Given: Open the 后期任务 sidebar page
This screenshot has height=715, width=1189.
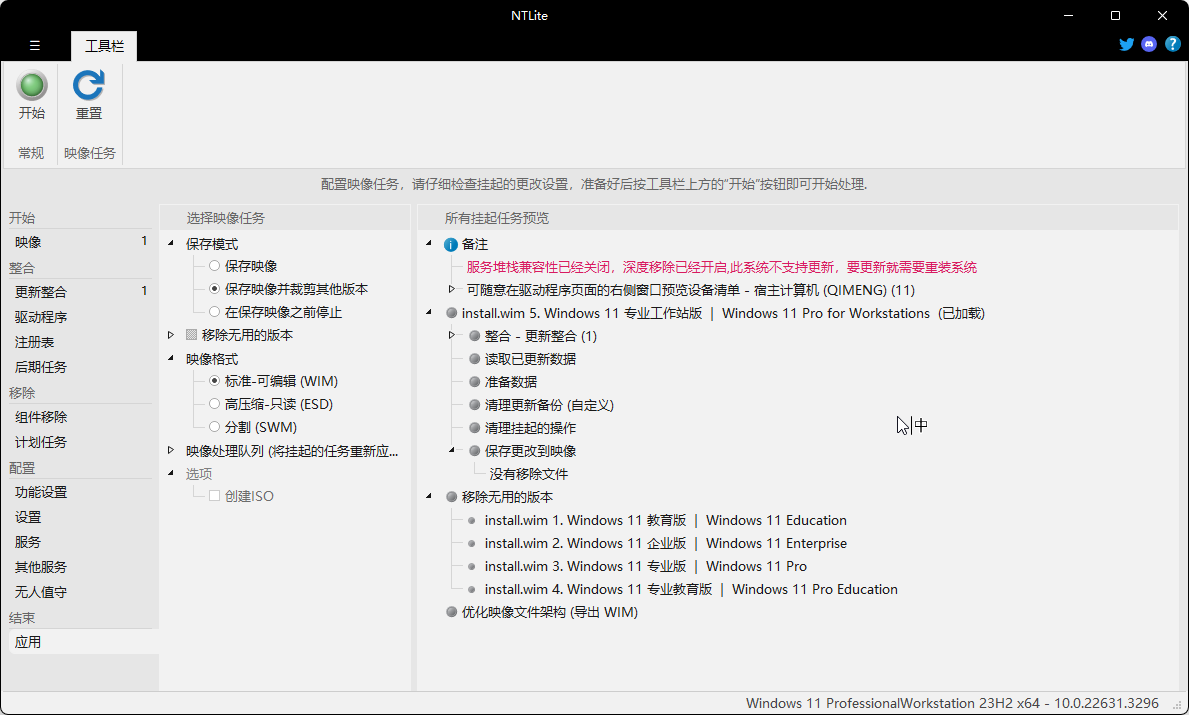Looking at the screenshot, I should 80,367.
